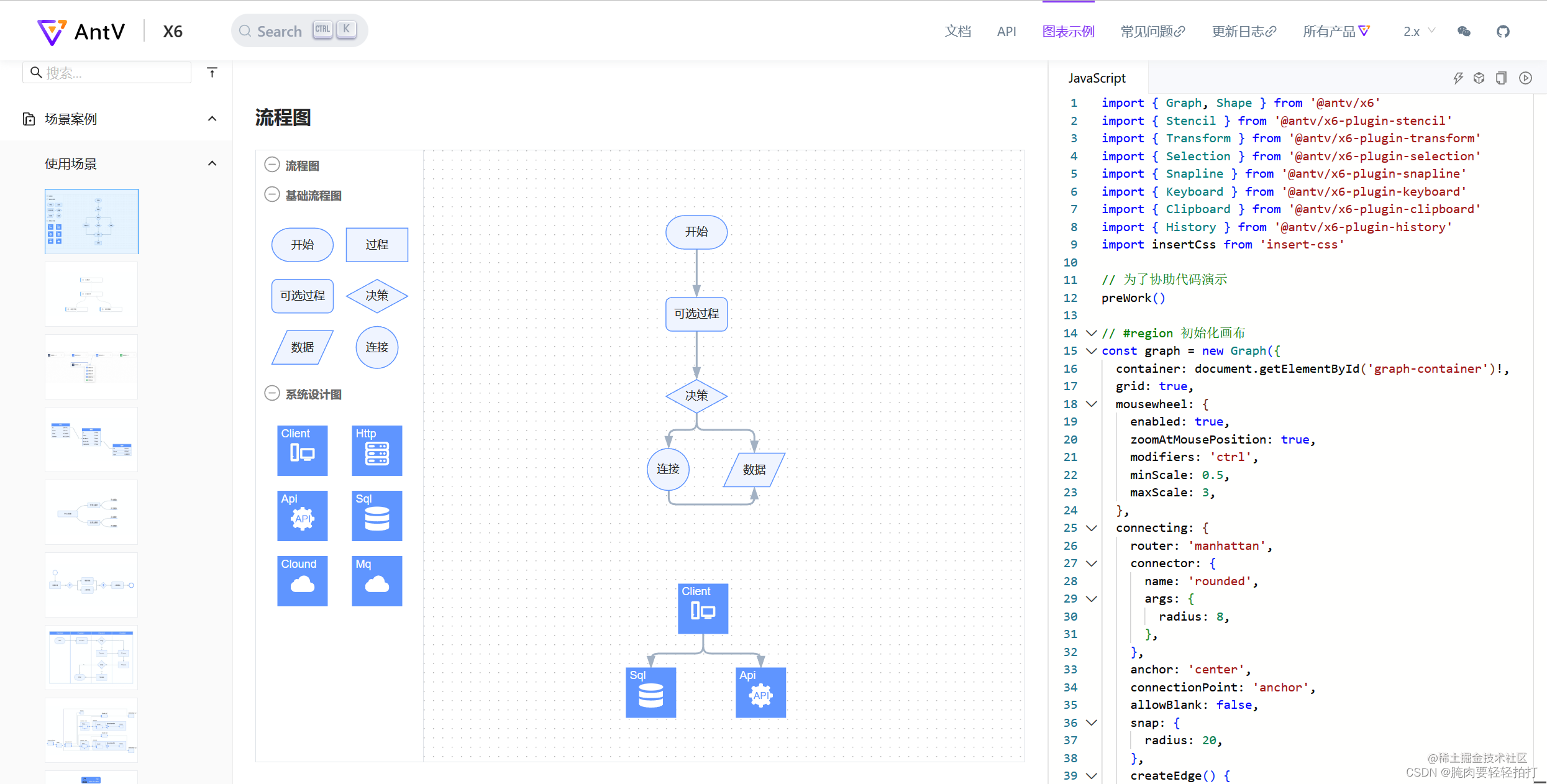Viewport: 1547px width, 784px height.
Task: Click the copy code icon
Action: [1501, 78]
